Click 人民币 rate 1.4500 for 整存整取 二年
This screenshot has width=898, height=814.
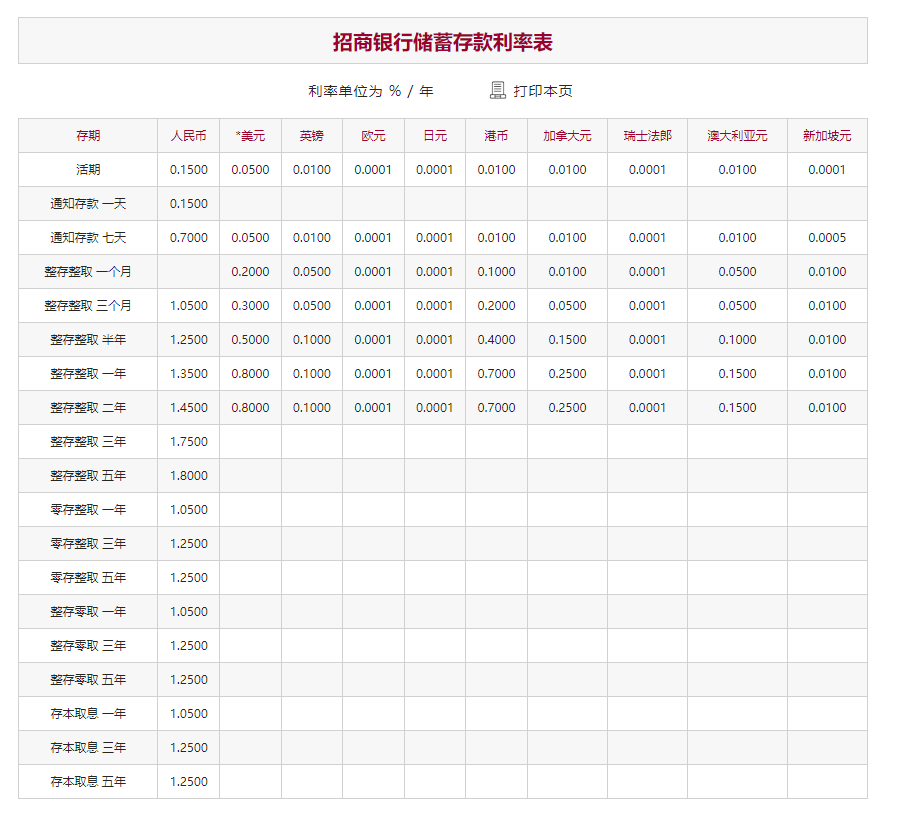pos(188,407)
